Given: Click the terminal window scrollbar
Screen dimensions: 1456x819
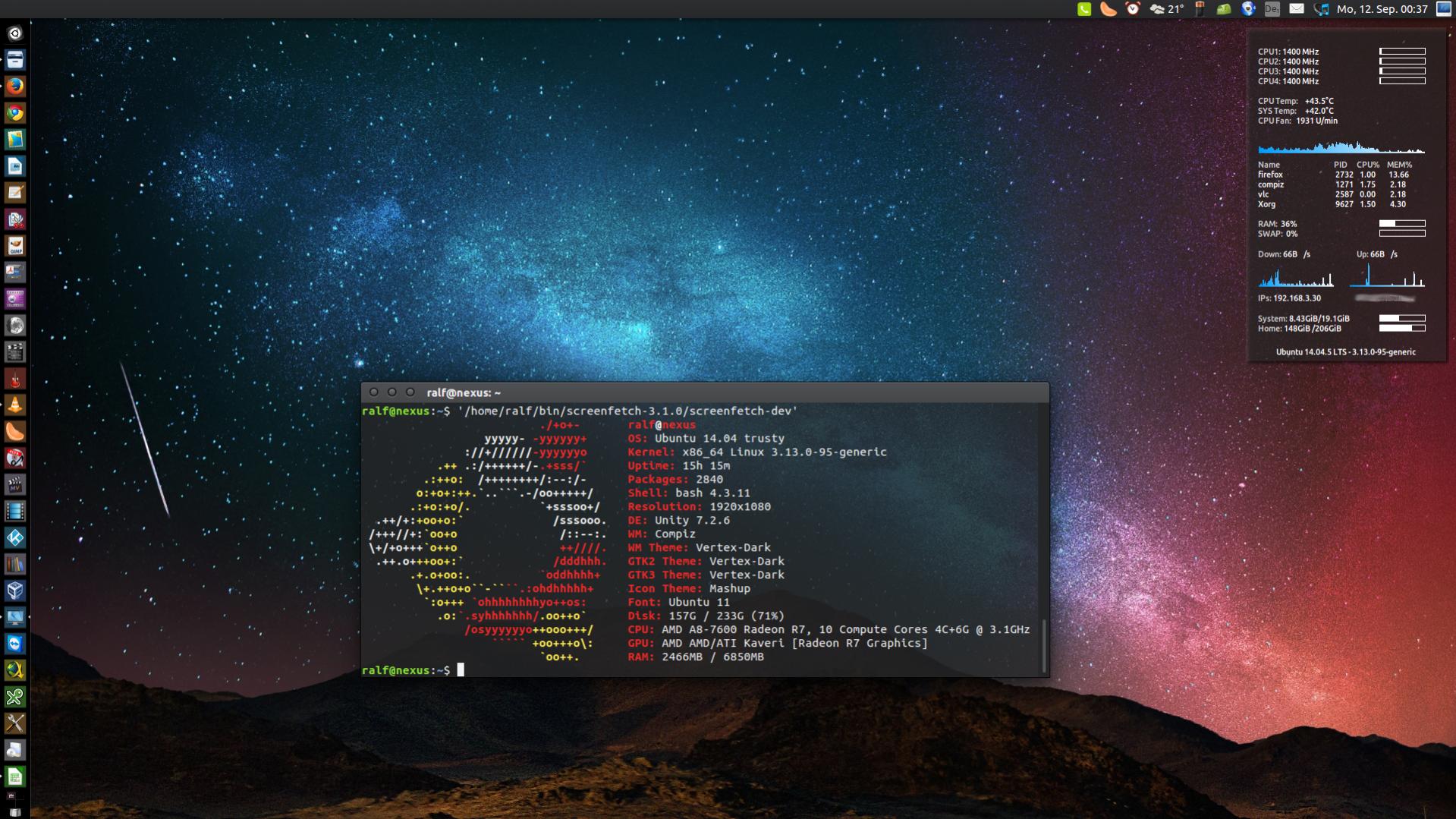Looking at the screenshot, I should click(x=1044, y=644).
